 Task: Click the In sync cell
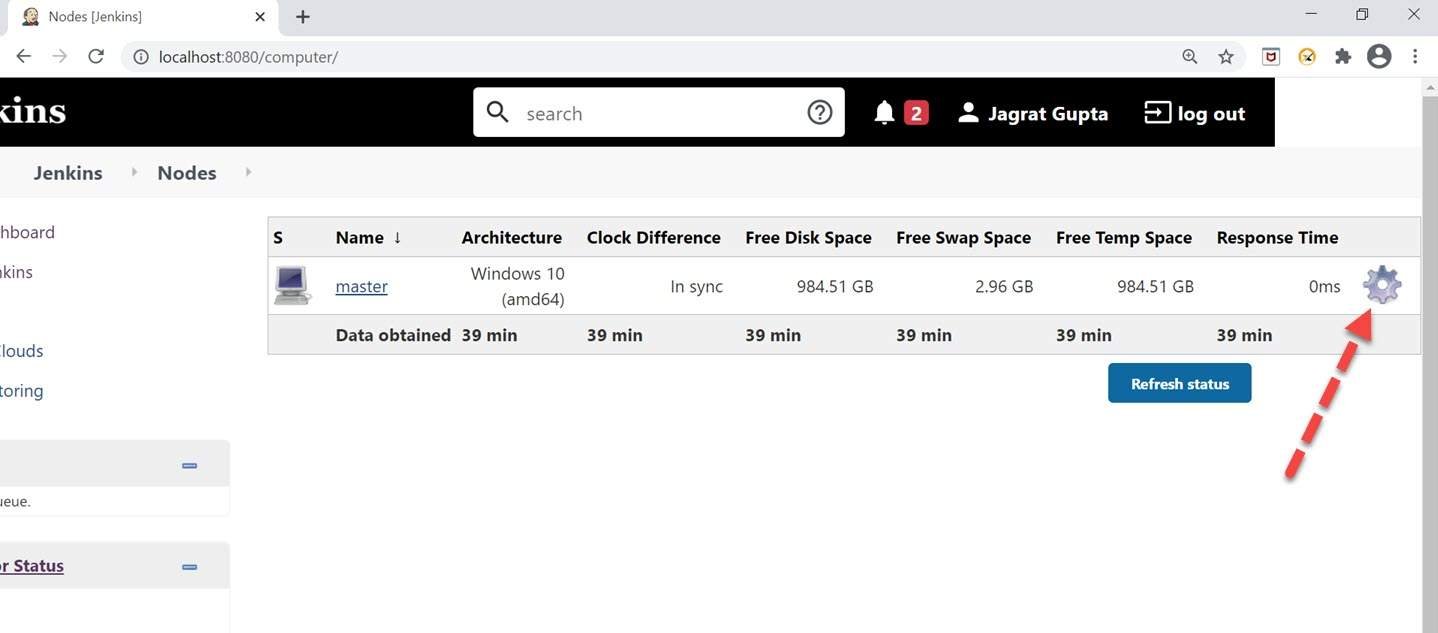coord(696,287)
